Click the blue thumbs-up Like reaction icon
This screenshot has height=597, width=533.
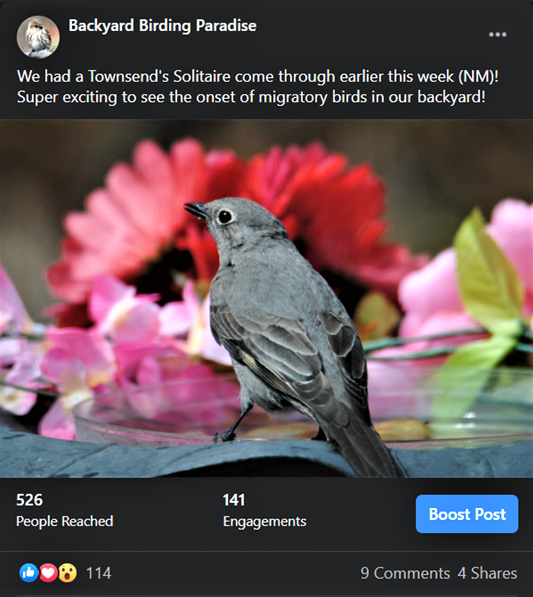(x=29, y=573)
